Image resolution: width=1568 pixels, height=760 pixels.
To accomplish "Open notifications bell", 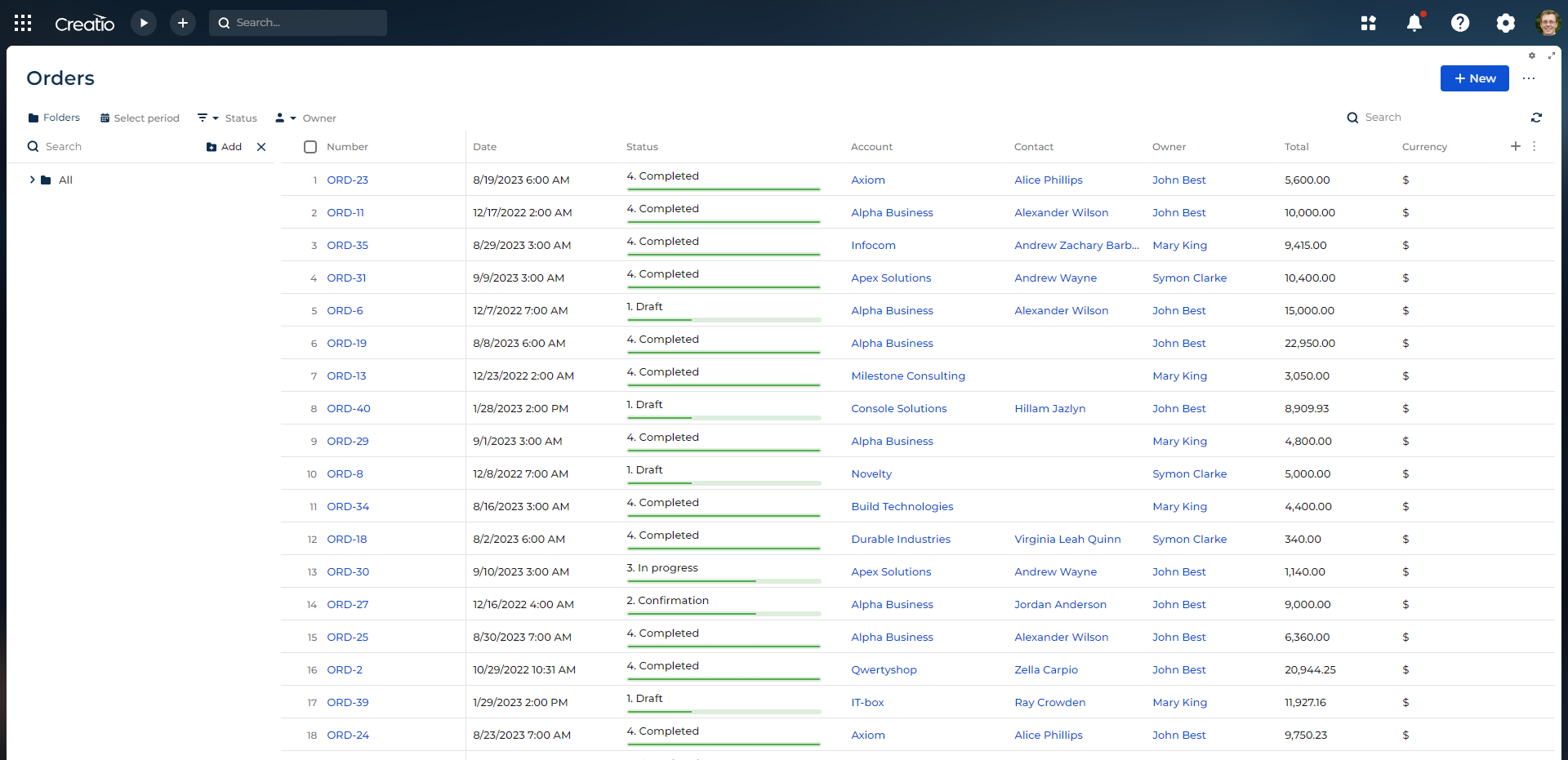I will click(1414, 23).
